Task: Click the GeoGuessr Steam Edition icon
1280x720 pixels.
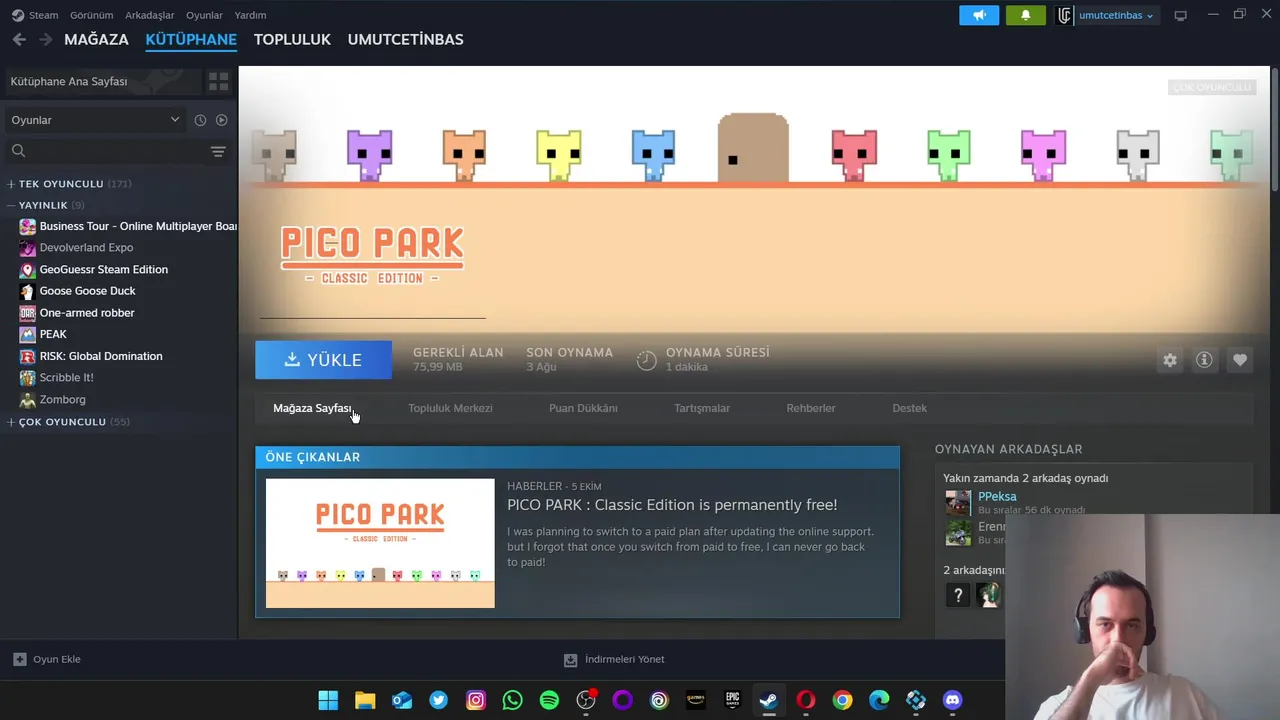Action: [x=27, y=270]
